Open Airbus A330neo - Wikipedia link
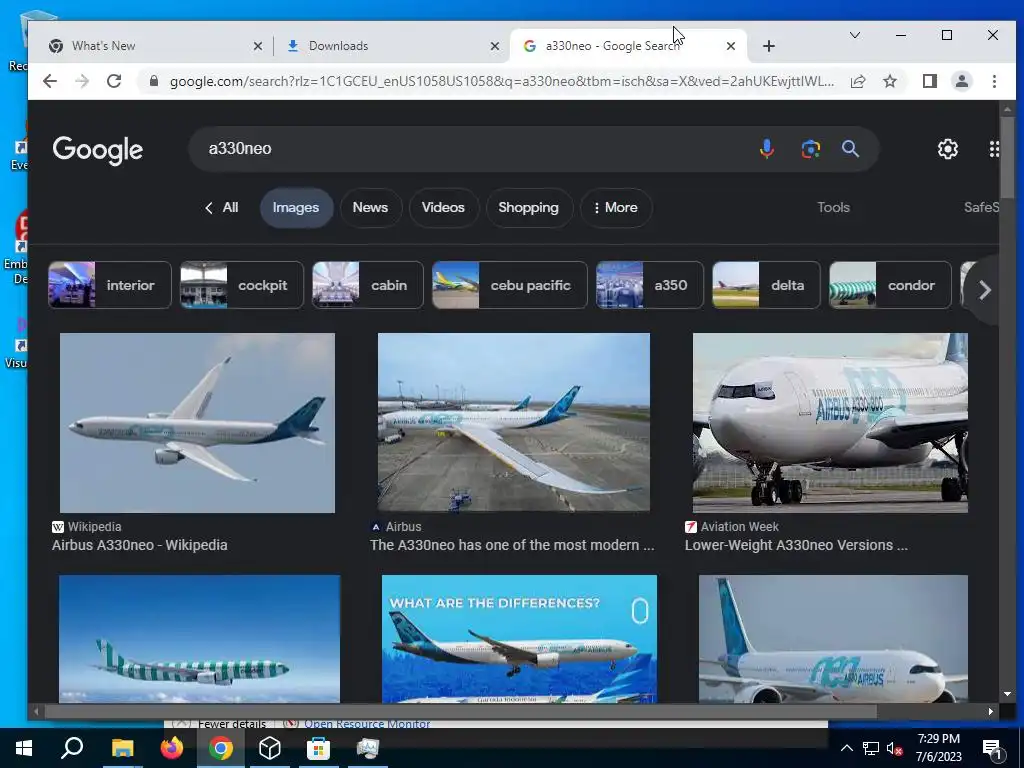1024x768 pixels. pos(140,545)
